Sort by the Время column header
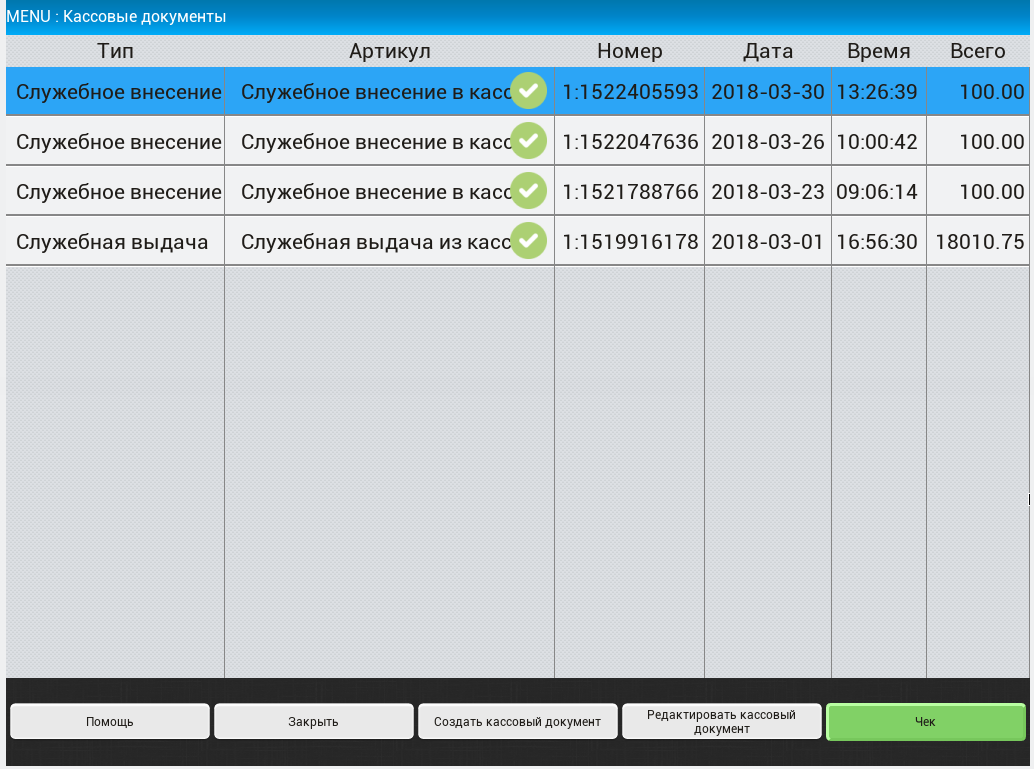This screenshot has width=1034, height=769. coord(879,51)
